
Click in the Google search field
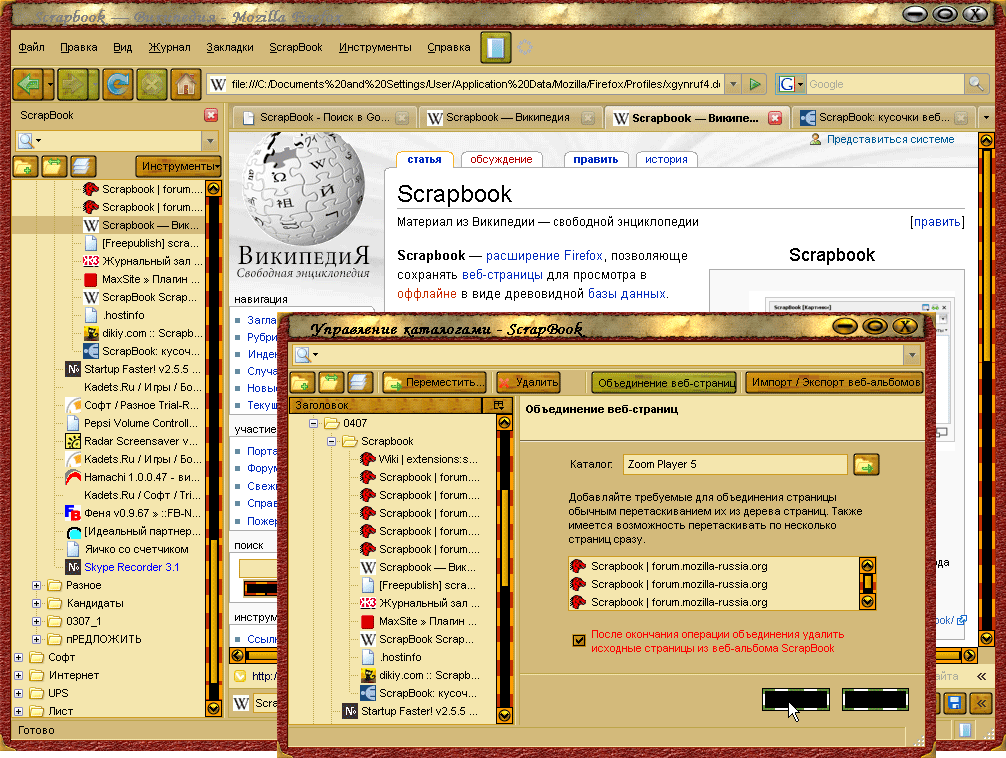coord(885,84)
